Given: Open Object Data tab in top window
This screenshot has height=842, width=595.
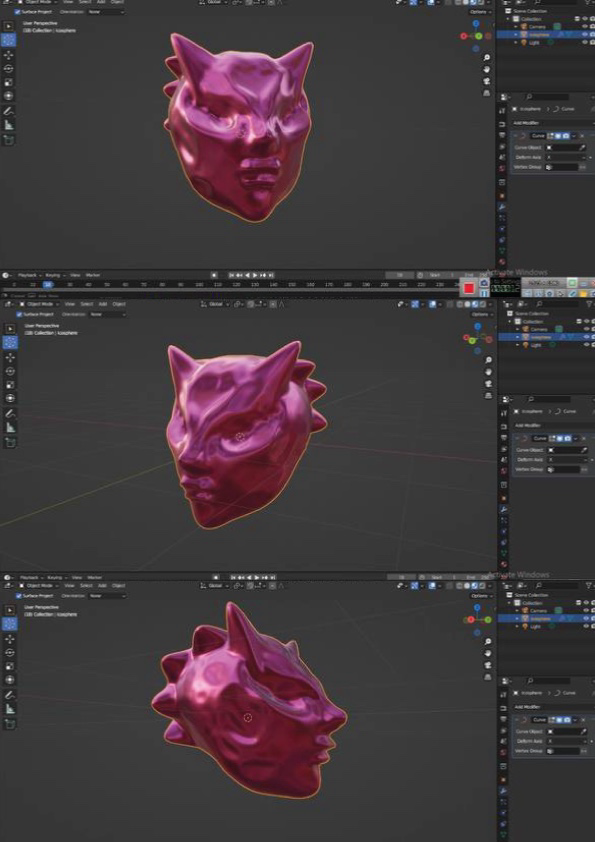Looking at the screenshot, I should click(503, 250).
